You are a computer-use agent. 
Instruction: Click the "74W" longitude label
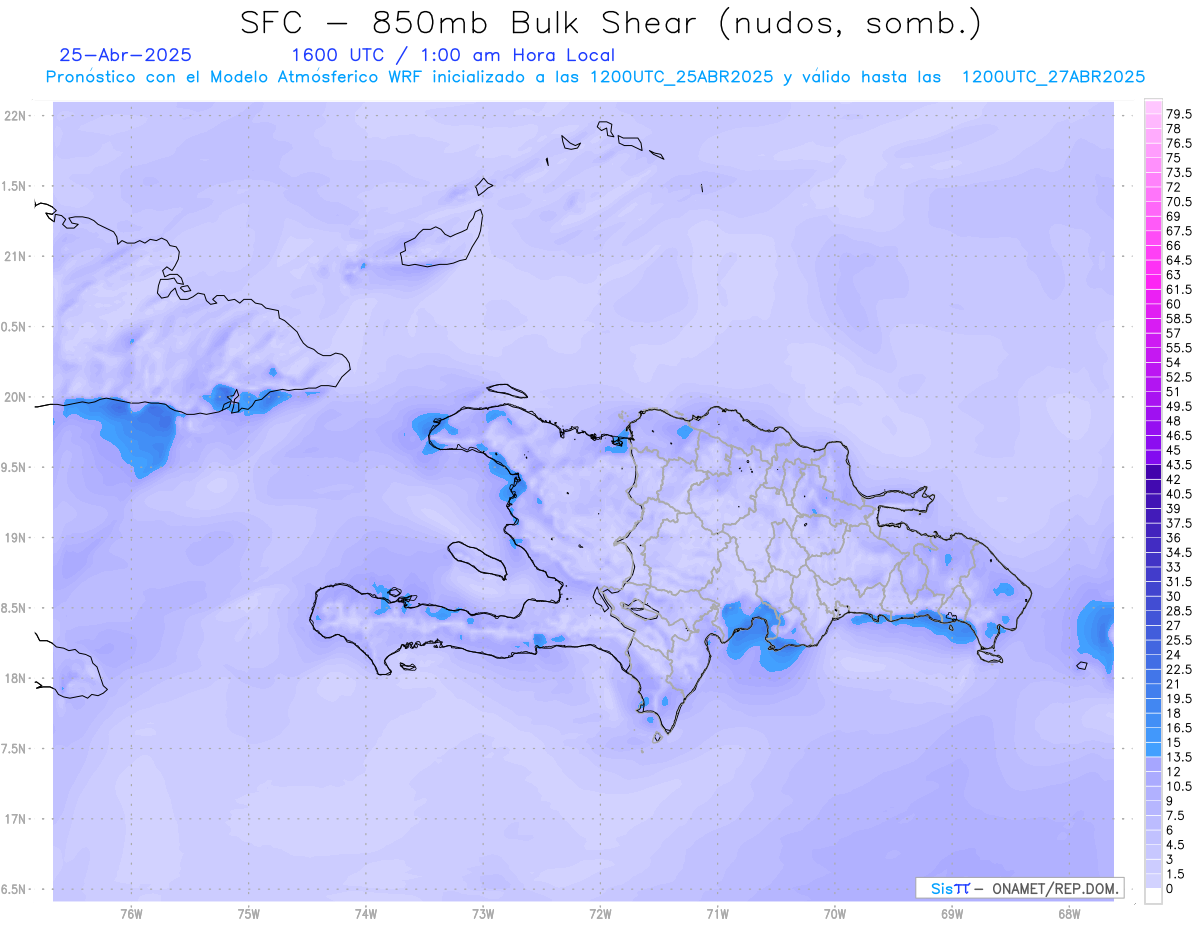pyautogui.click(x=366, y=914)
